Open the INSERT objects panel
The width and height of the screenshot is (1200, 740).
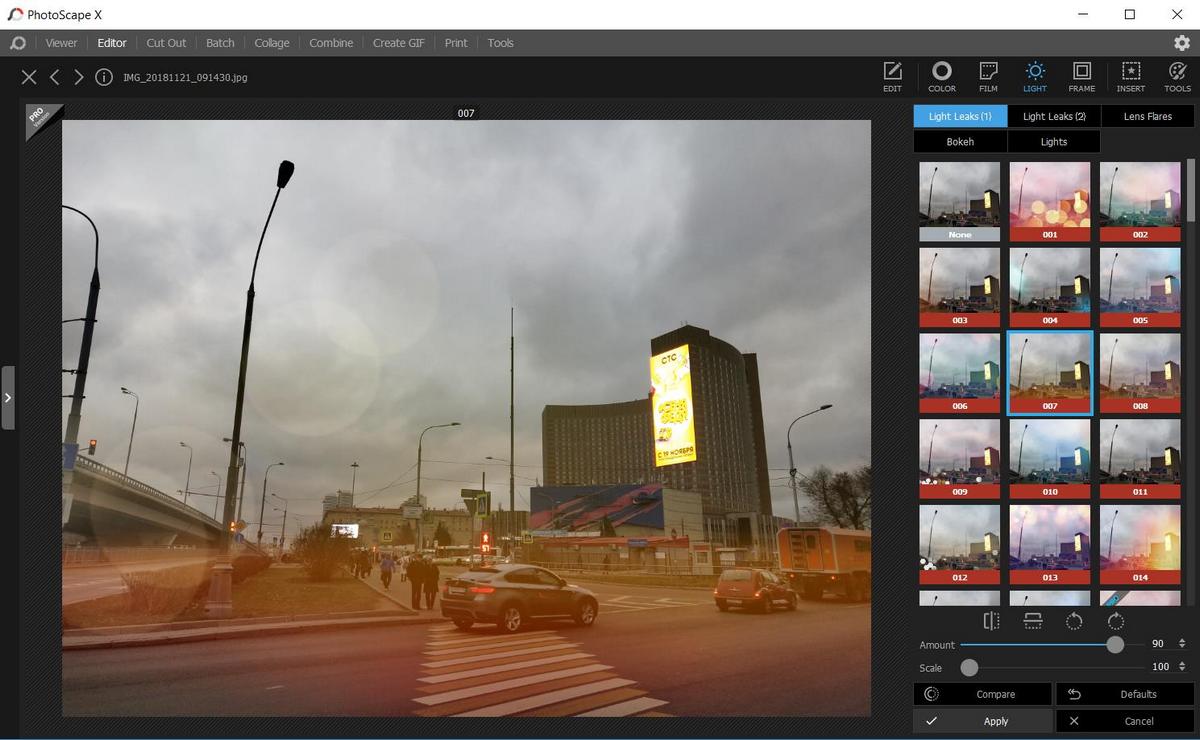1131,76
